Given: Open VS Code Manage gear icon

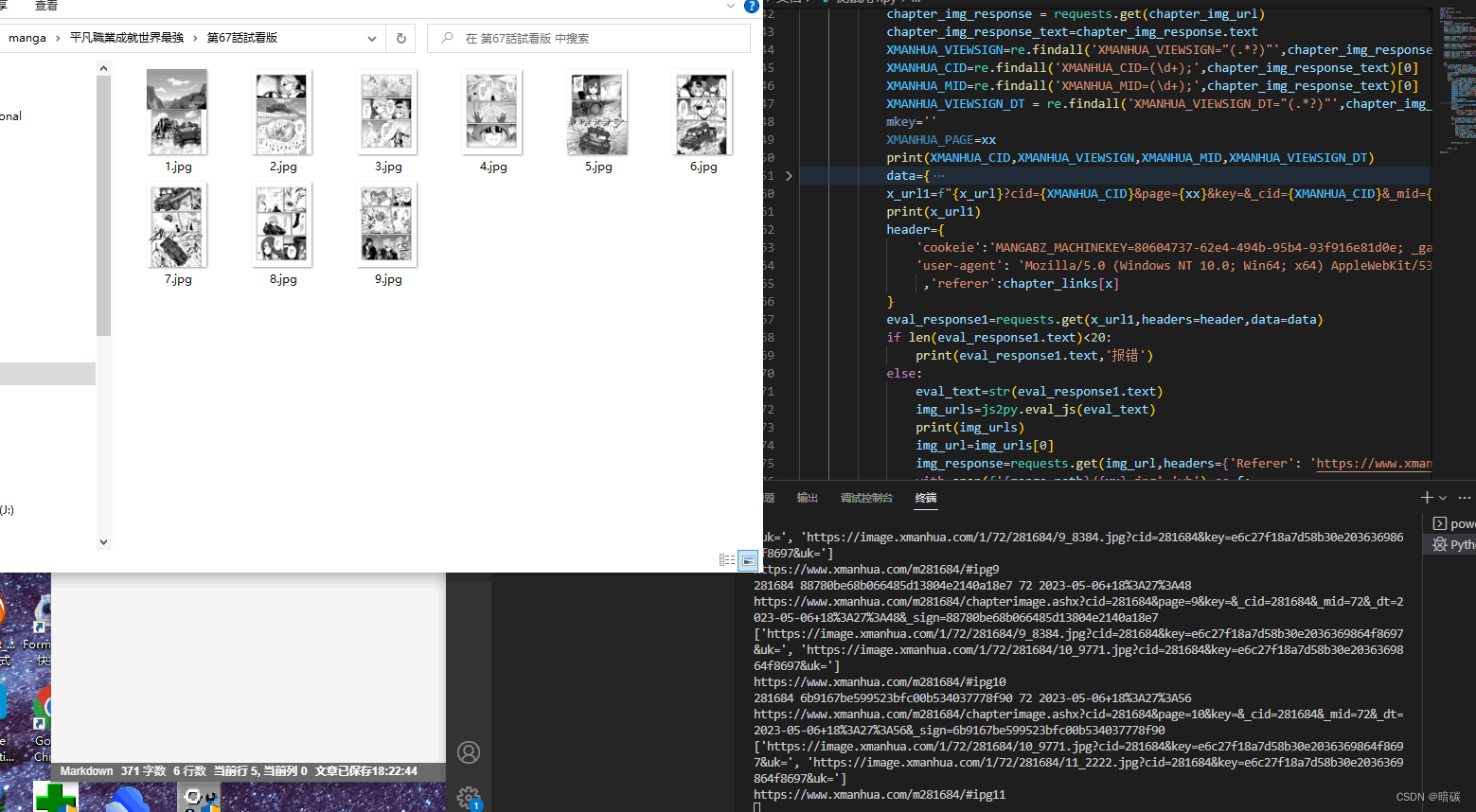Looking at the screenshot, I should 469,797.
